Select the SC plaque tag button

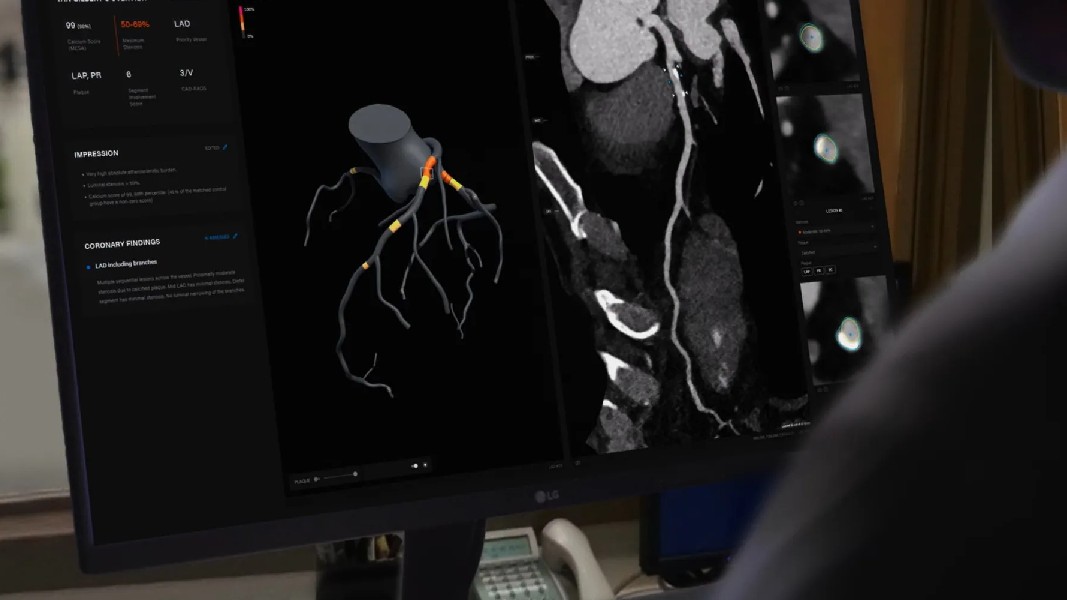[x=830, y=270]
